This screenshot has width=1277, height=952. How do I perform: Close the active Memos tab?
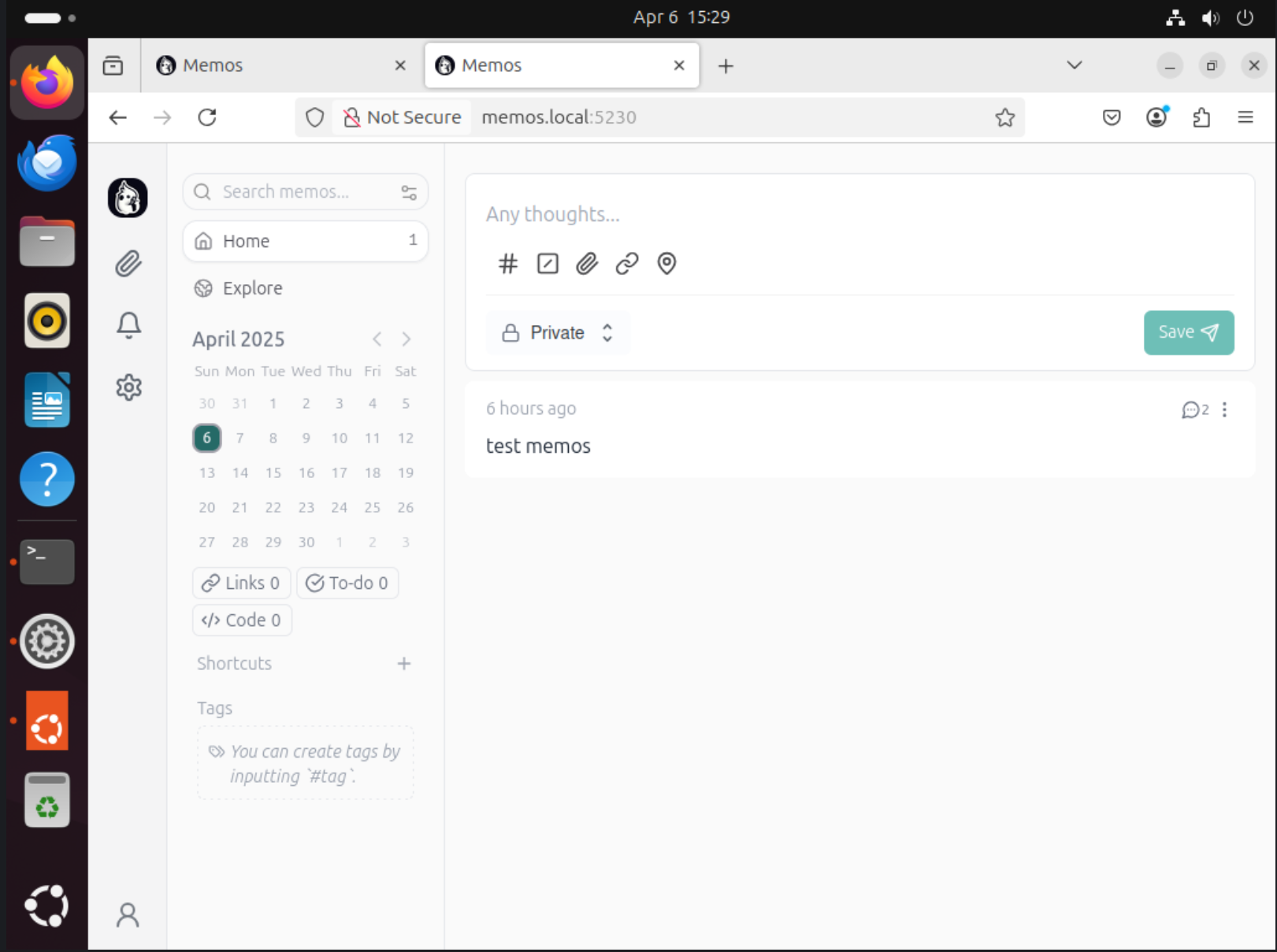(x=679, y=65)
